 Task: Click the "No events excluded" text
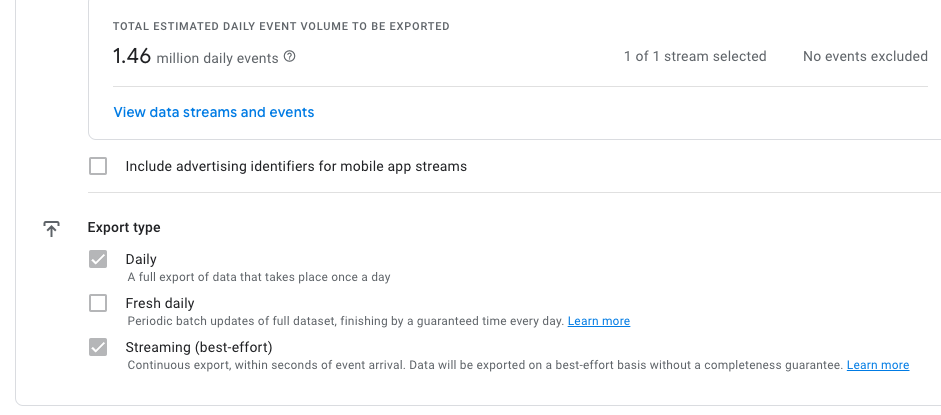(x=865, y=57)
